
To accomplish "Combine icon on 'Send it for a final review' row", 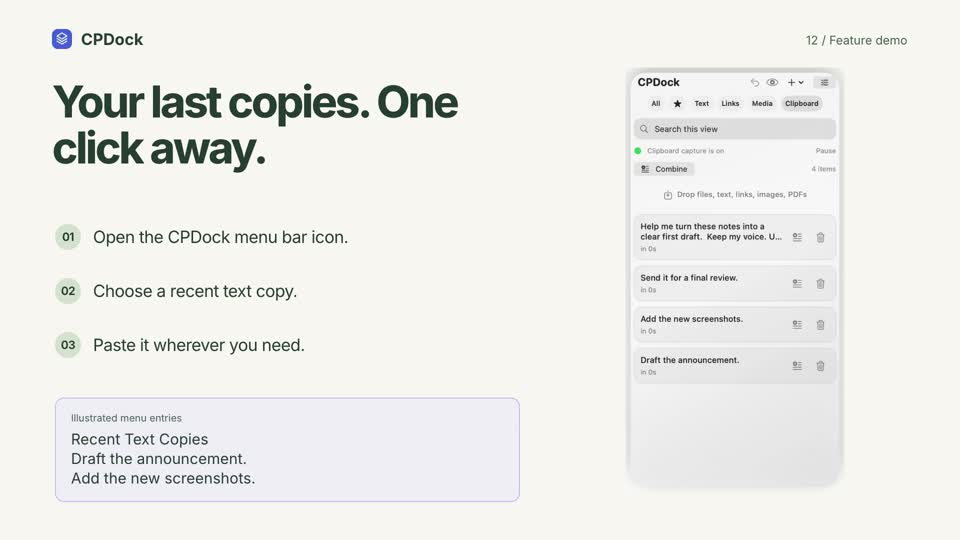I will [x=797, y=283].
